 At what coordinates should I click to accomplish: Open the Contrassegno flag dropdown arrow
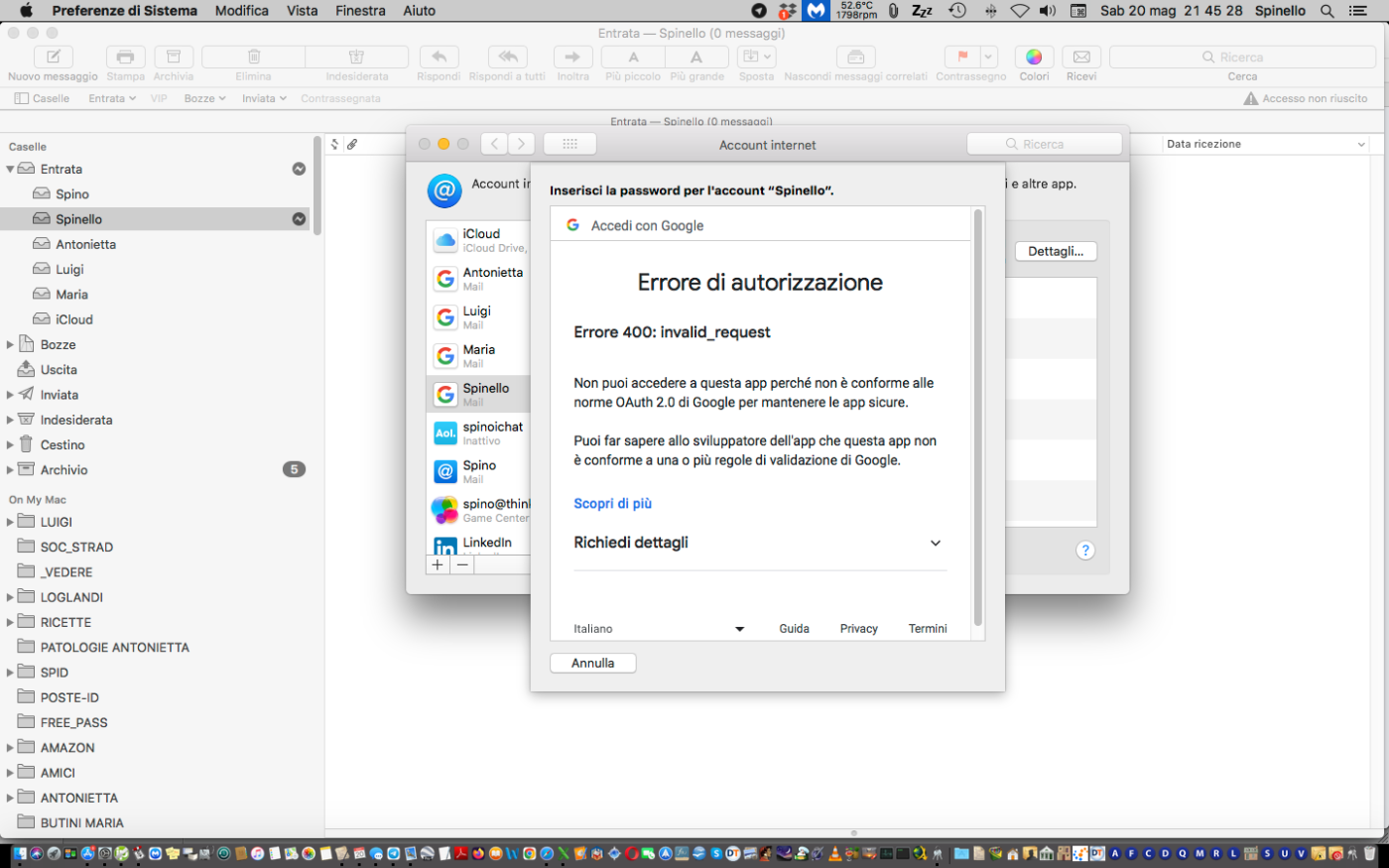coord(988,57)
